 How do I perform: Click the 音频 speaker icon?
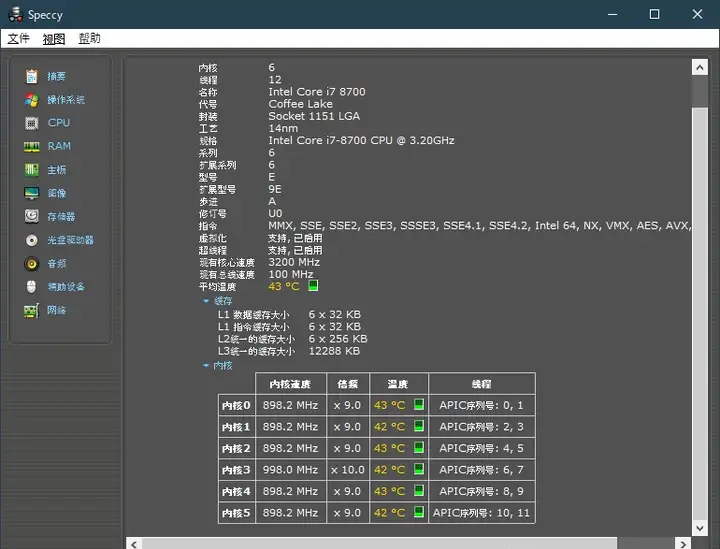pos(31,263)
